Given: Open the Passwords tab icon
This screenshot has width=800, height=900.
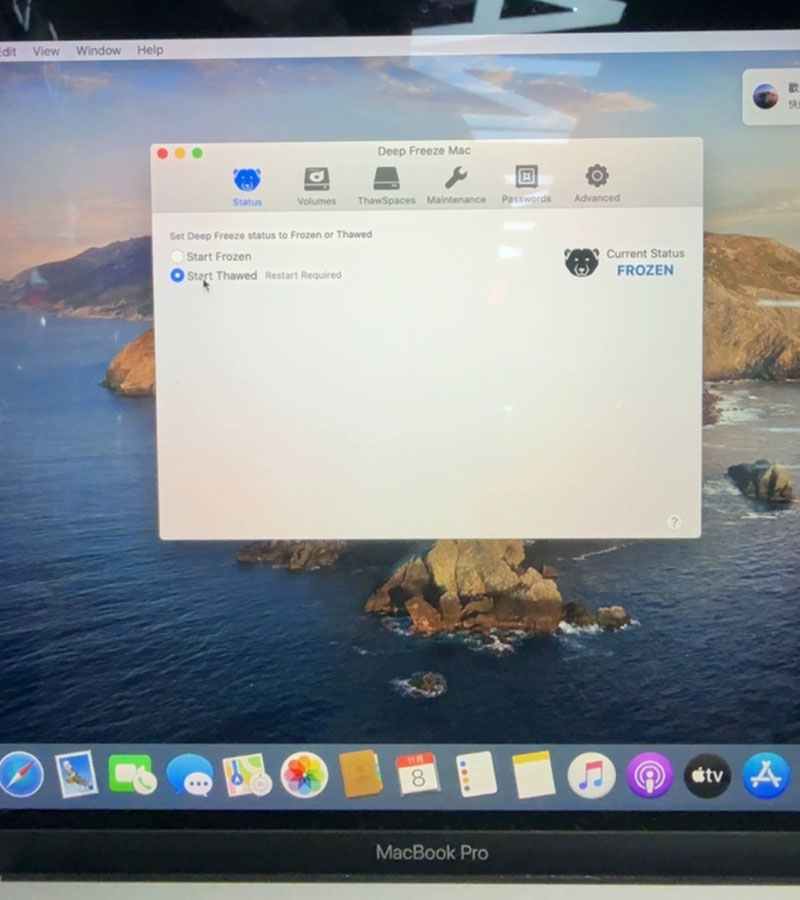Looking at the screenshot, I should (x=526, y=178).
